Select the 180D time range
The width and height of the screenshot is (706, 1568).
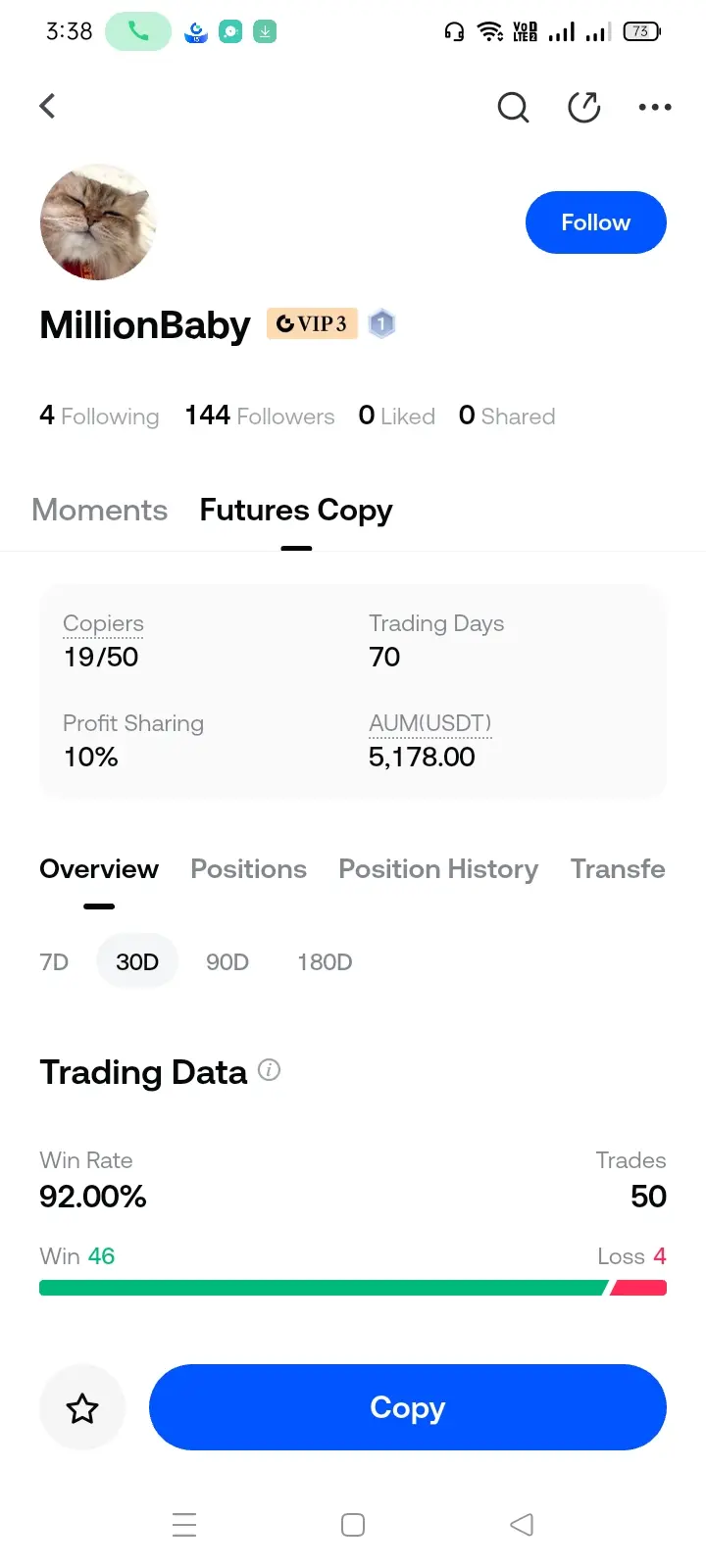coord(325,962)
